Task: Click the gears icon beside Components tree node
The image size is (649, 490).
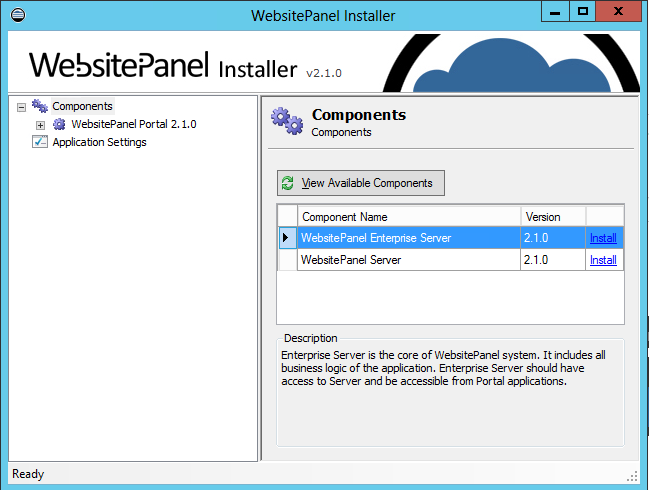Action: point(40,106)
